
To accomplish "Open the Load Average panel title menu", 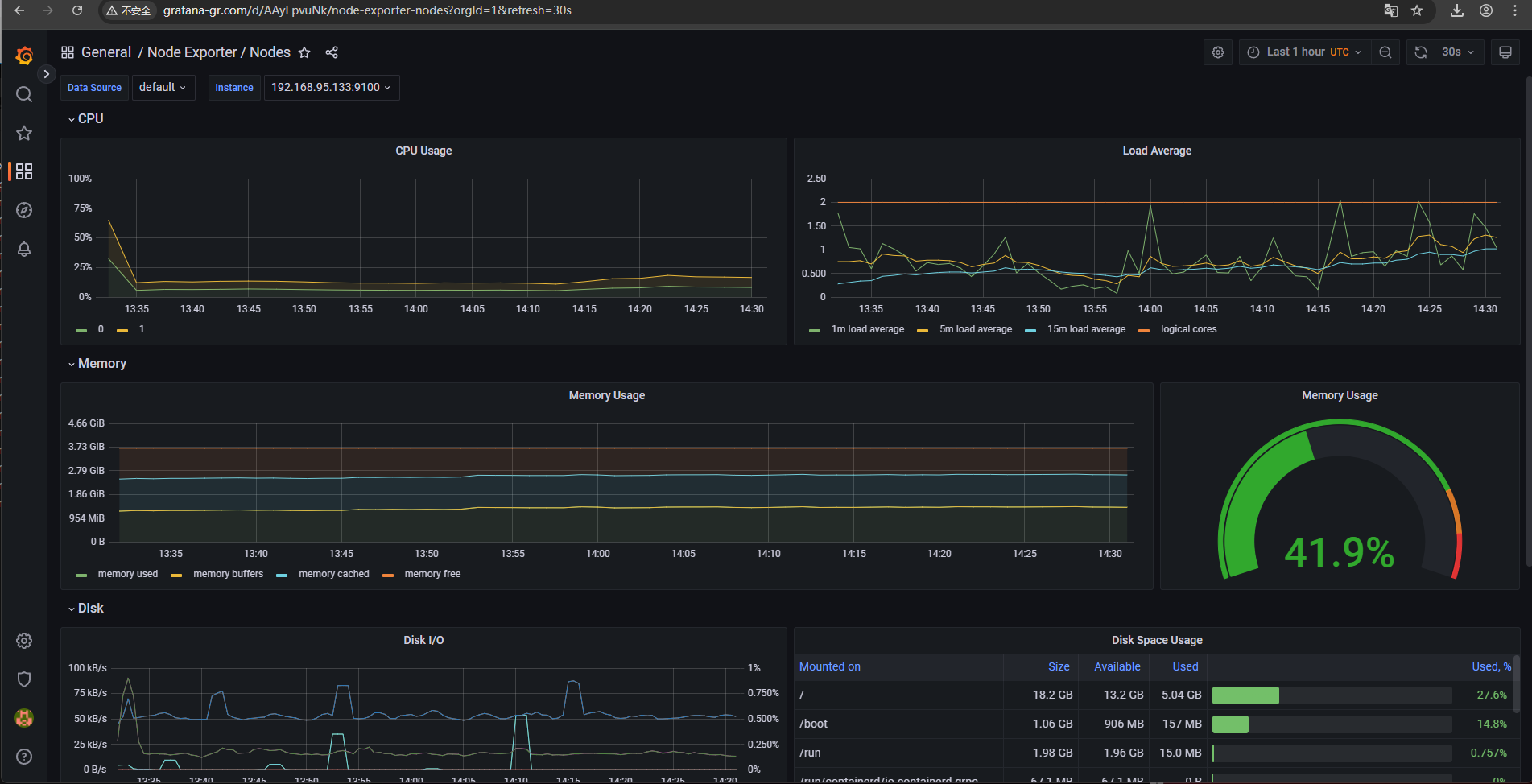I will point(1157,151).
